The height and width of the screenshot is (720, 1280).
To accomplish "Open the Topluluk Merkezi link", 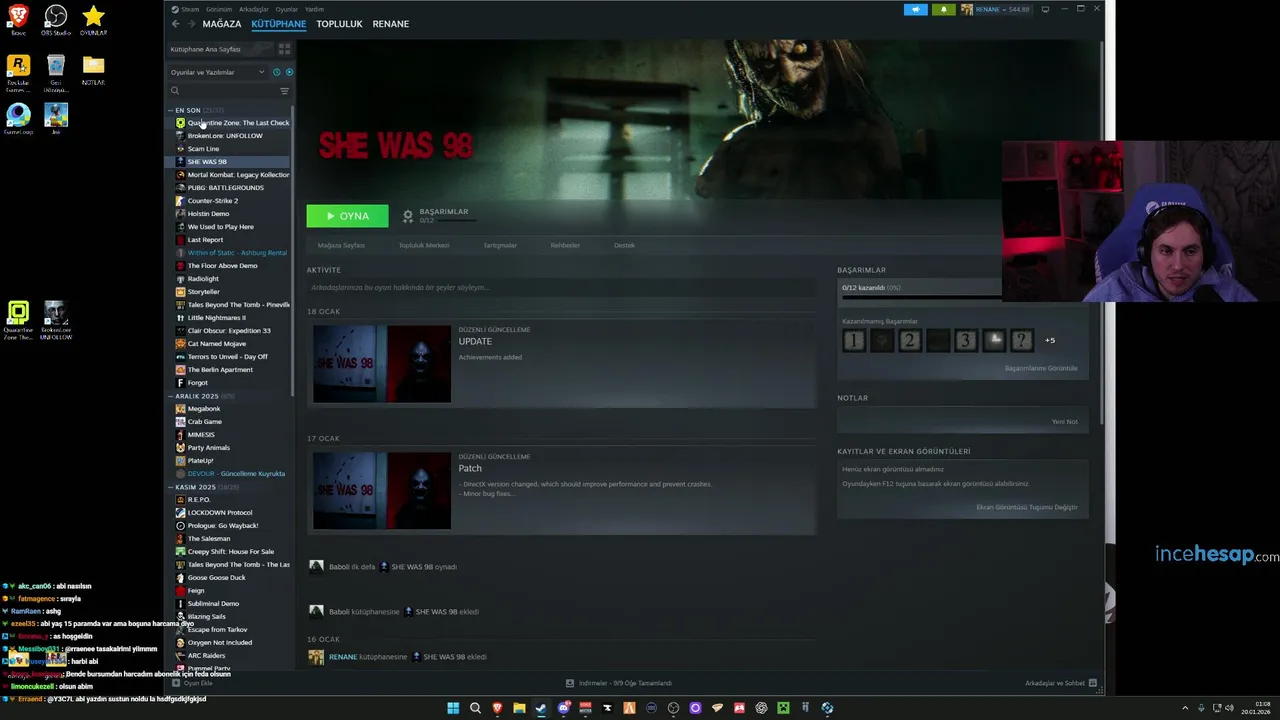I will click(x=424, y=245).
